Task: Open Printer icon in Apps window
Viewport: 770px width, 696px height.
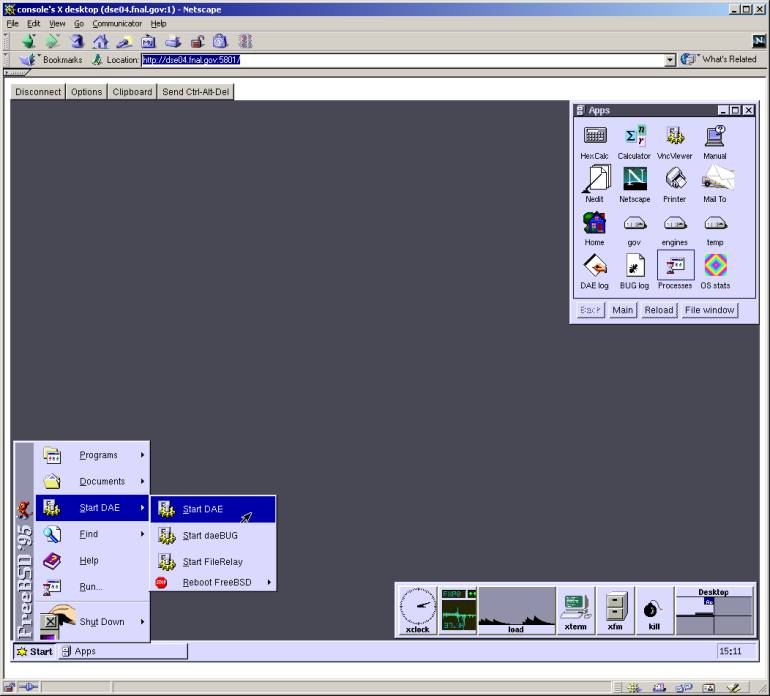Action: pyautogui.click(x=675, y=185)
